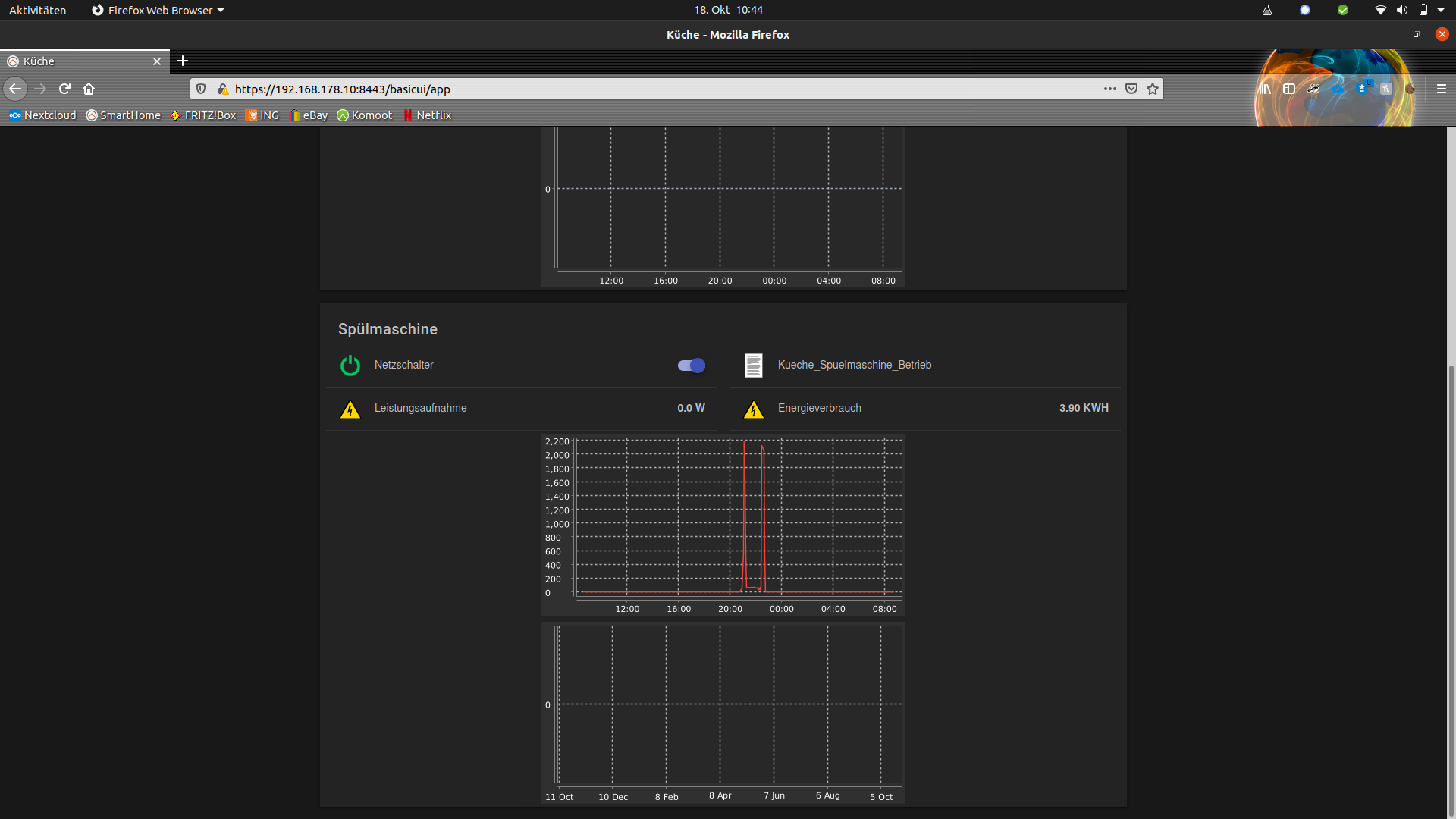1456x819 pixels.
Task: Click the document icon for Kueche_Spuelmaschine_Betrieb
Action: pyautogui.click(x=753, y=365)
